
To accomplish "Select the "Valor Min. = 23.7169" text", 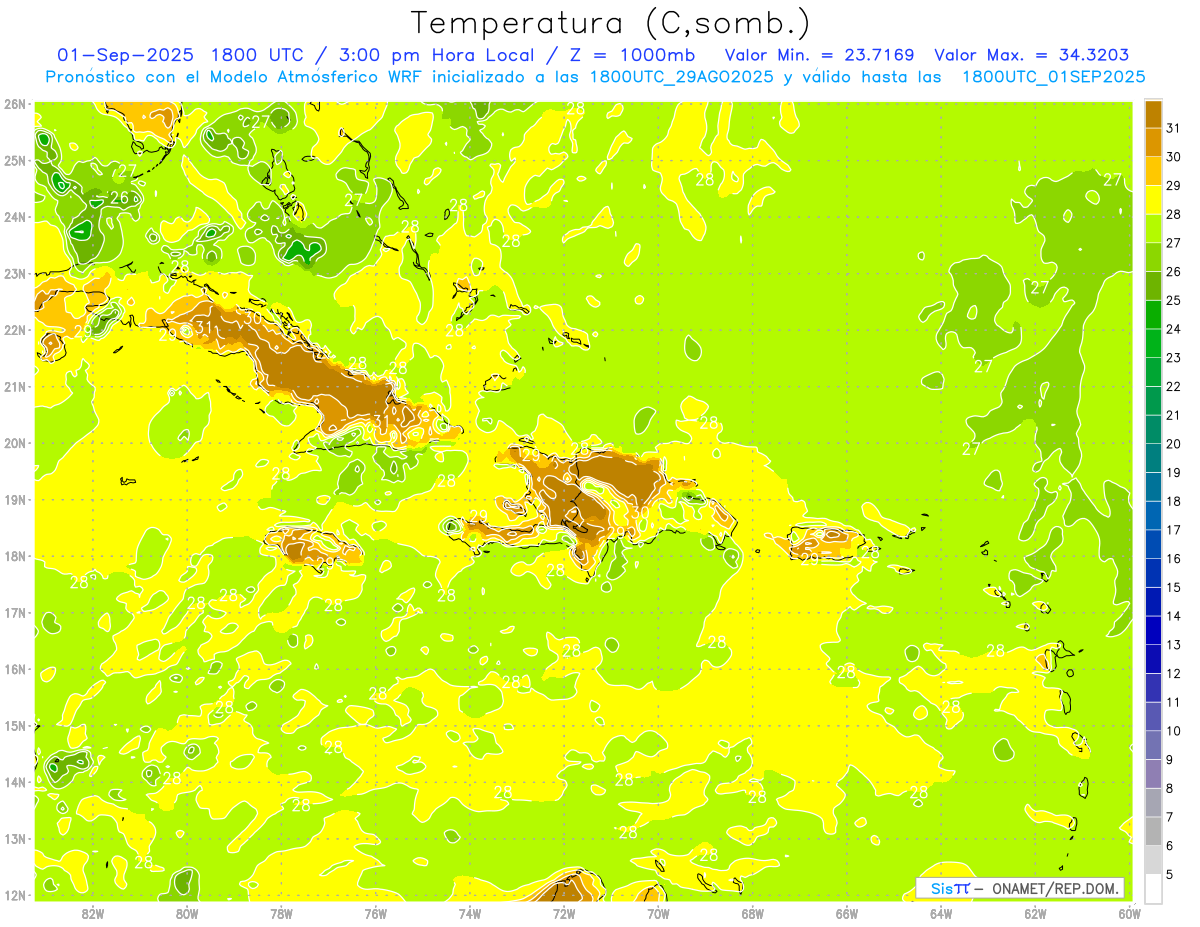I will 819,55.
